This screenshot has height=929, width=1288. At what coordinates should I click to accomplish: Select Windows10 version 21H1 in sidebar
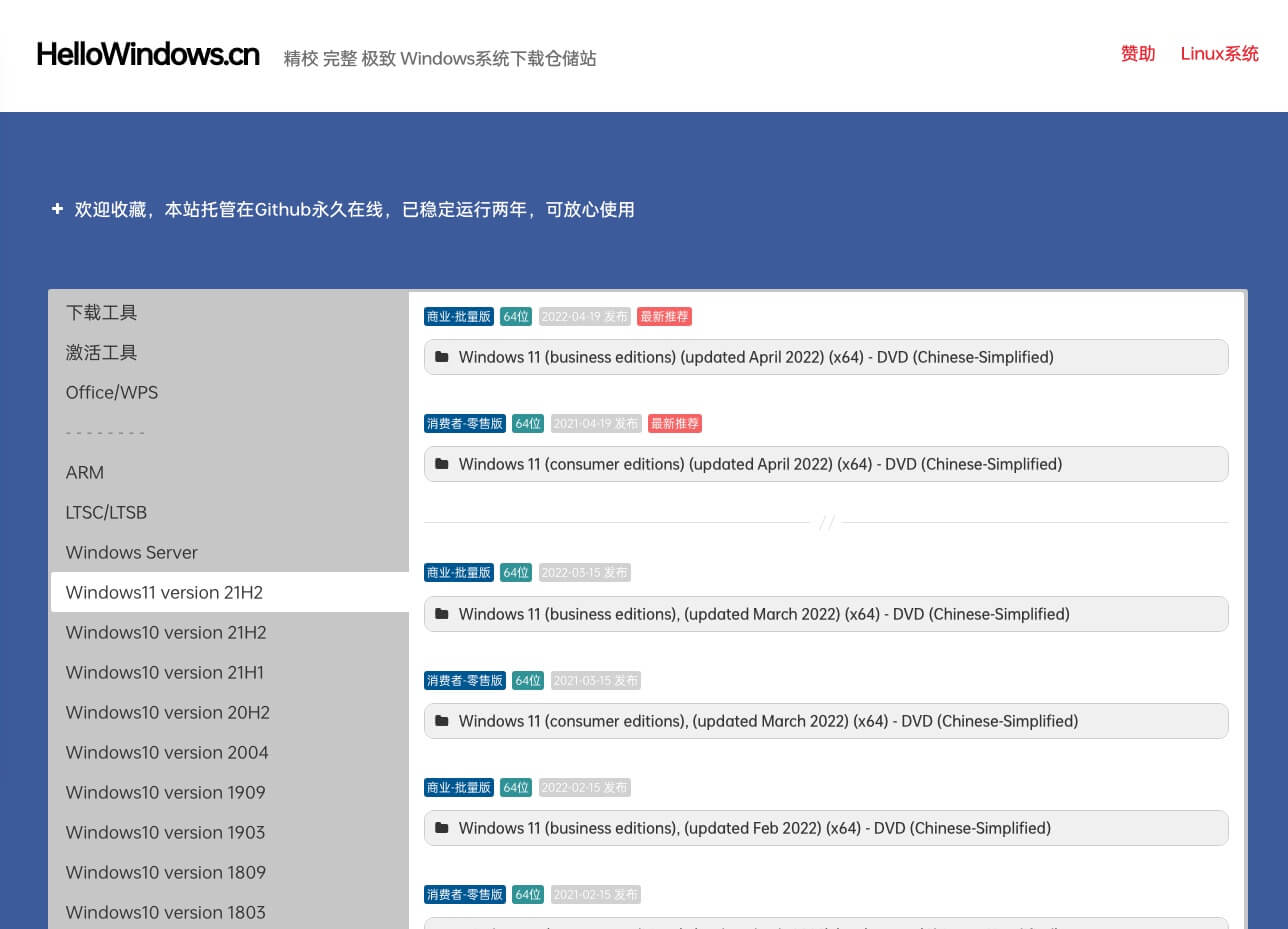[x=230, y=672]
